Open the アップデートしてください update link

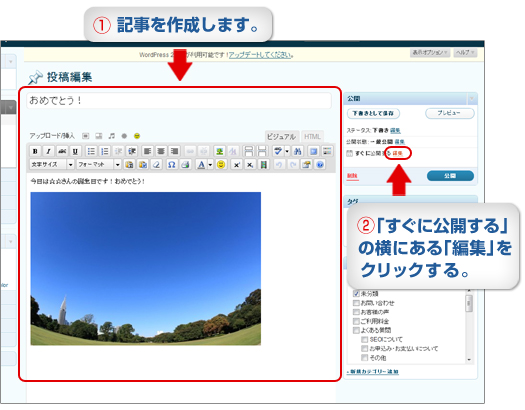click(261, 55)
